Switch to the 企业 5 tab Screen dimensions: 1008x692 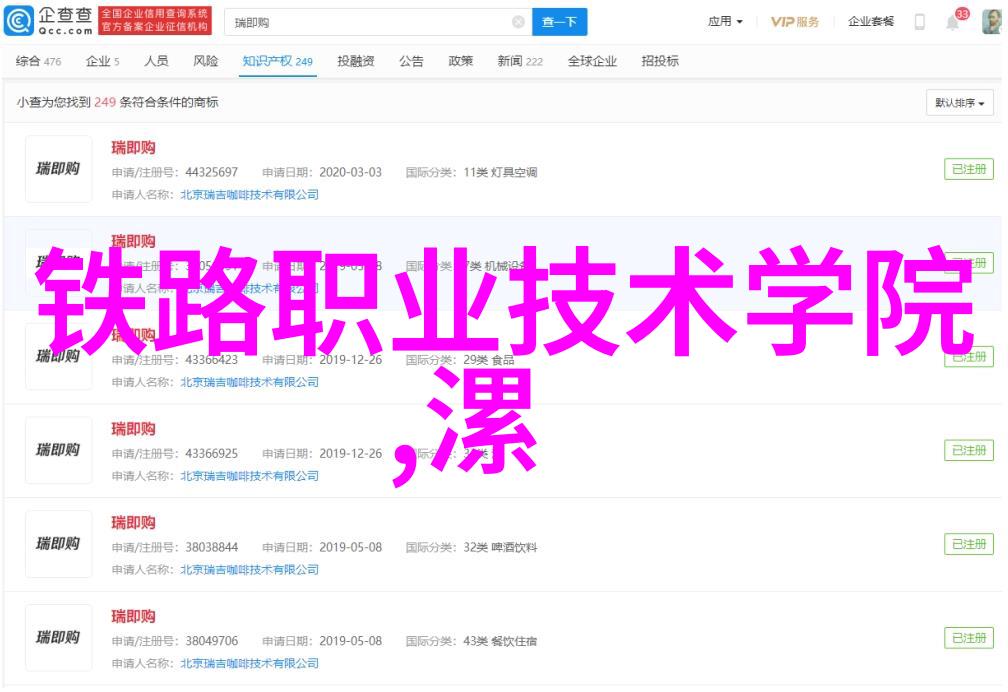coord(103,61)
